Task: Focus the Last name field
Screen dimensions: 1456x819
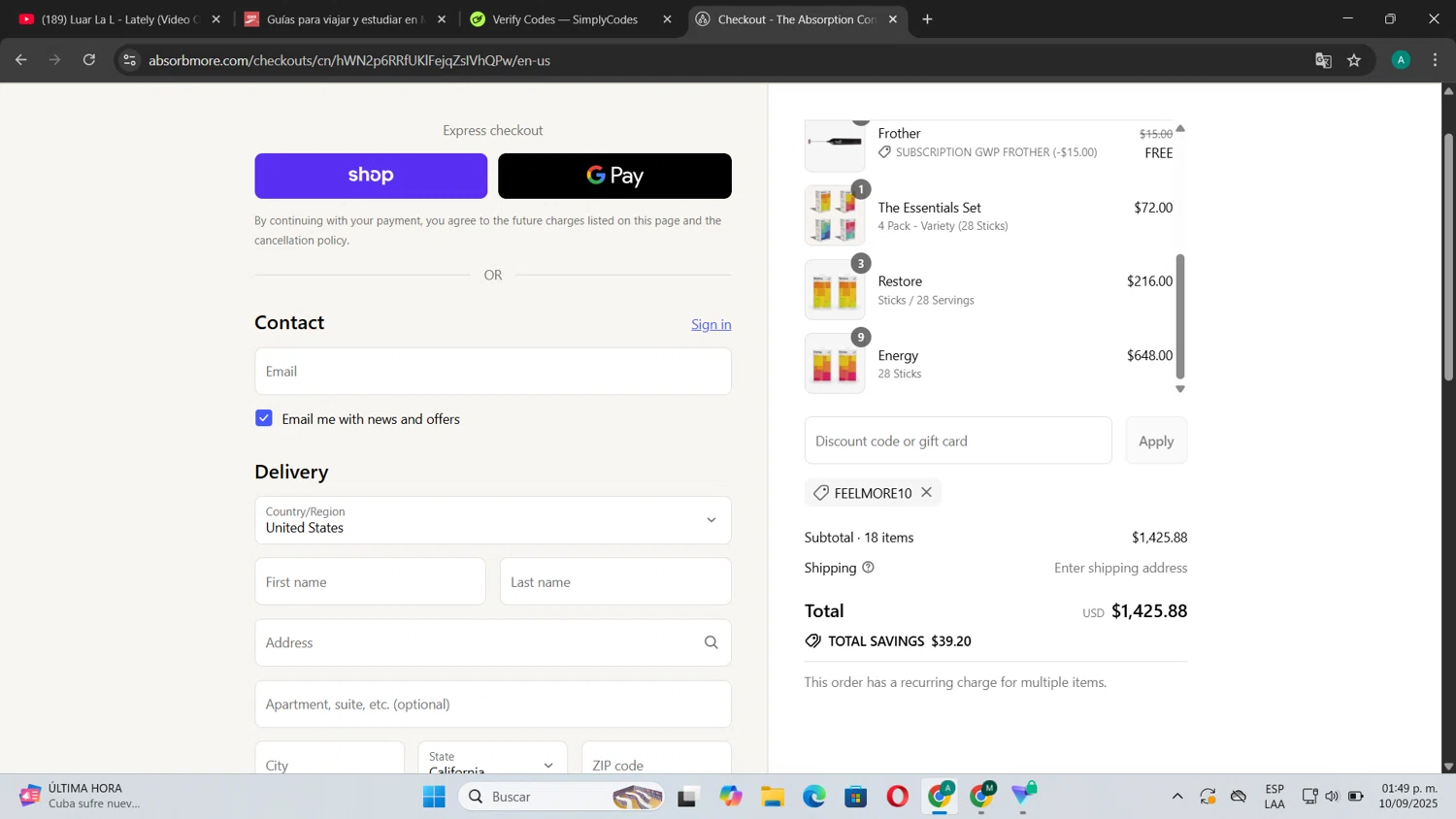Action: click(x=615, y=581)
